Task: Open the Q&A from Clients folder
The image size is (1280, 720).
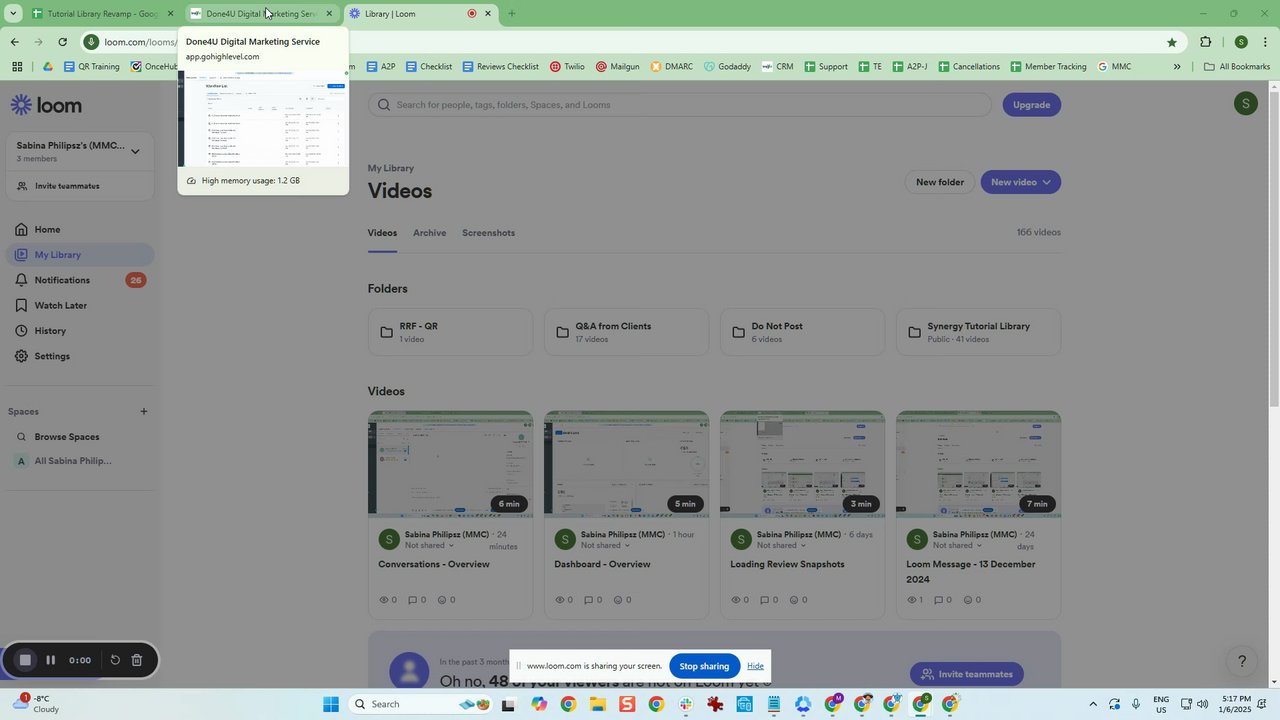Action: coord(626,332)
